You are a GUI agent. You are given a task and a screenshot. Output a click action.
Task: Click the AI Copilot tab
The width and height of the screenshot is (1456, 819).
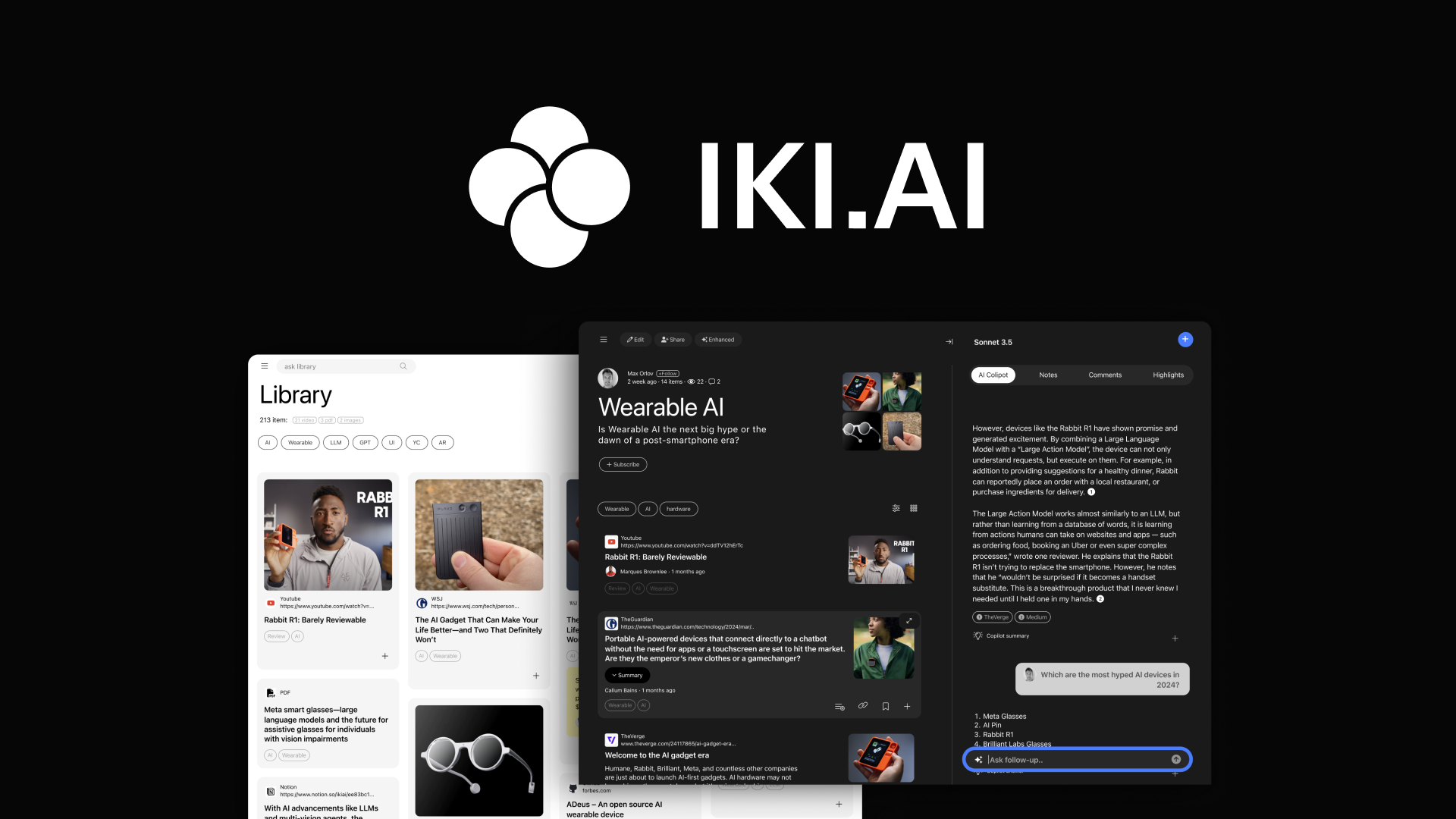click(992, 374)
